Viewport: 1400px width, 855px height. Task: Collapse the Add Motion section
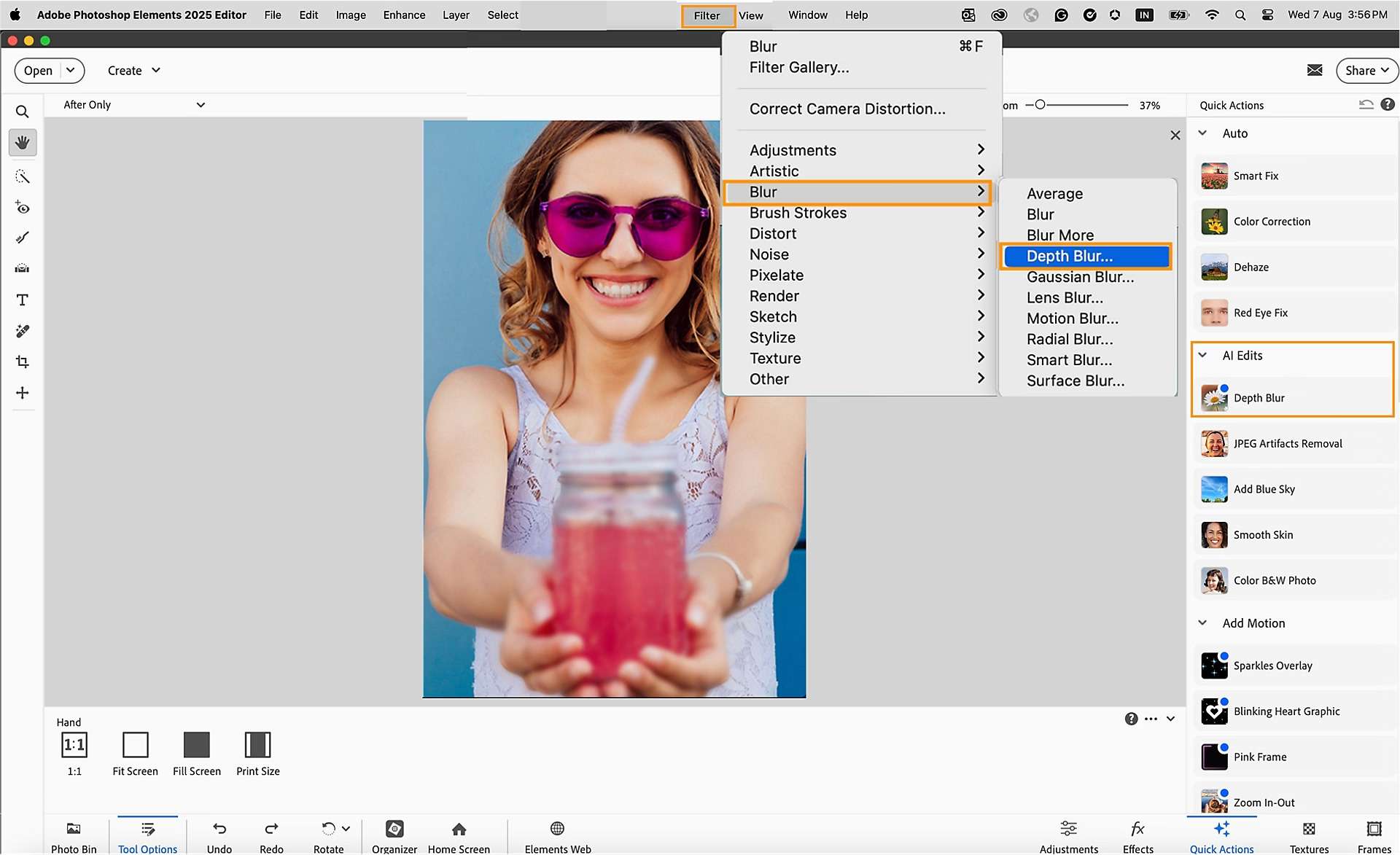[x=1202, y=622]
